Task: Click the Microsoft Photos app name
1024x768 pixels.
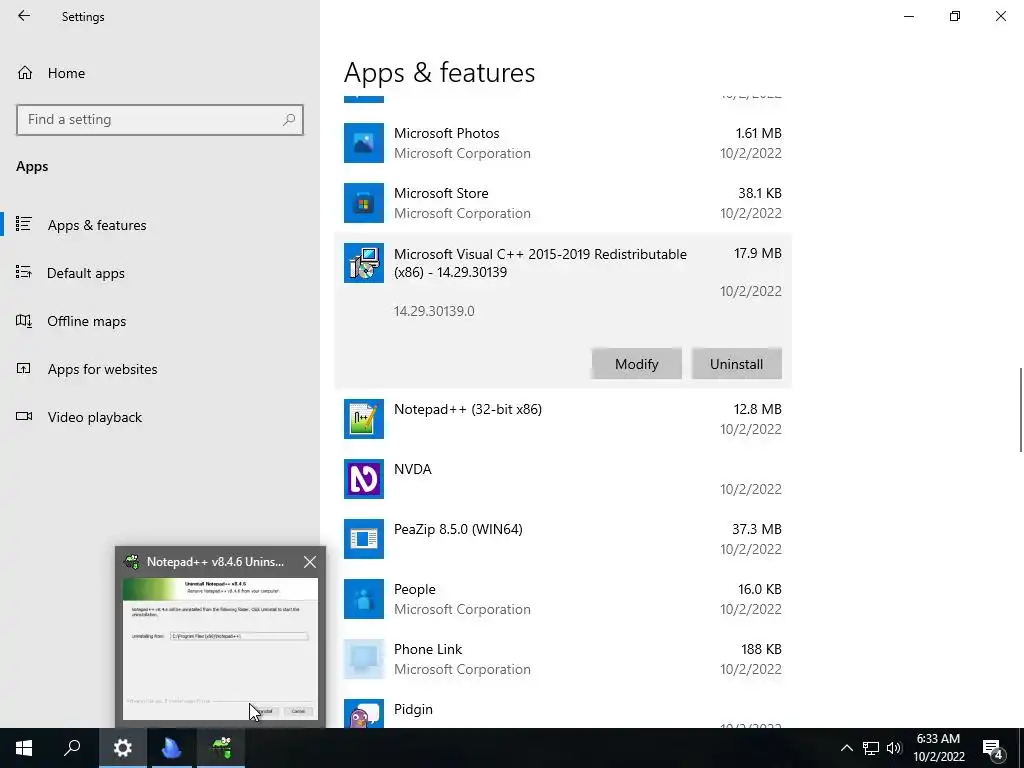Action: (x=447, y=133)
